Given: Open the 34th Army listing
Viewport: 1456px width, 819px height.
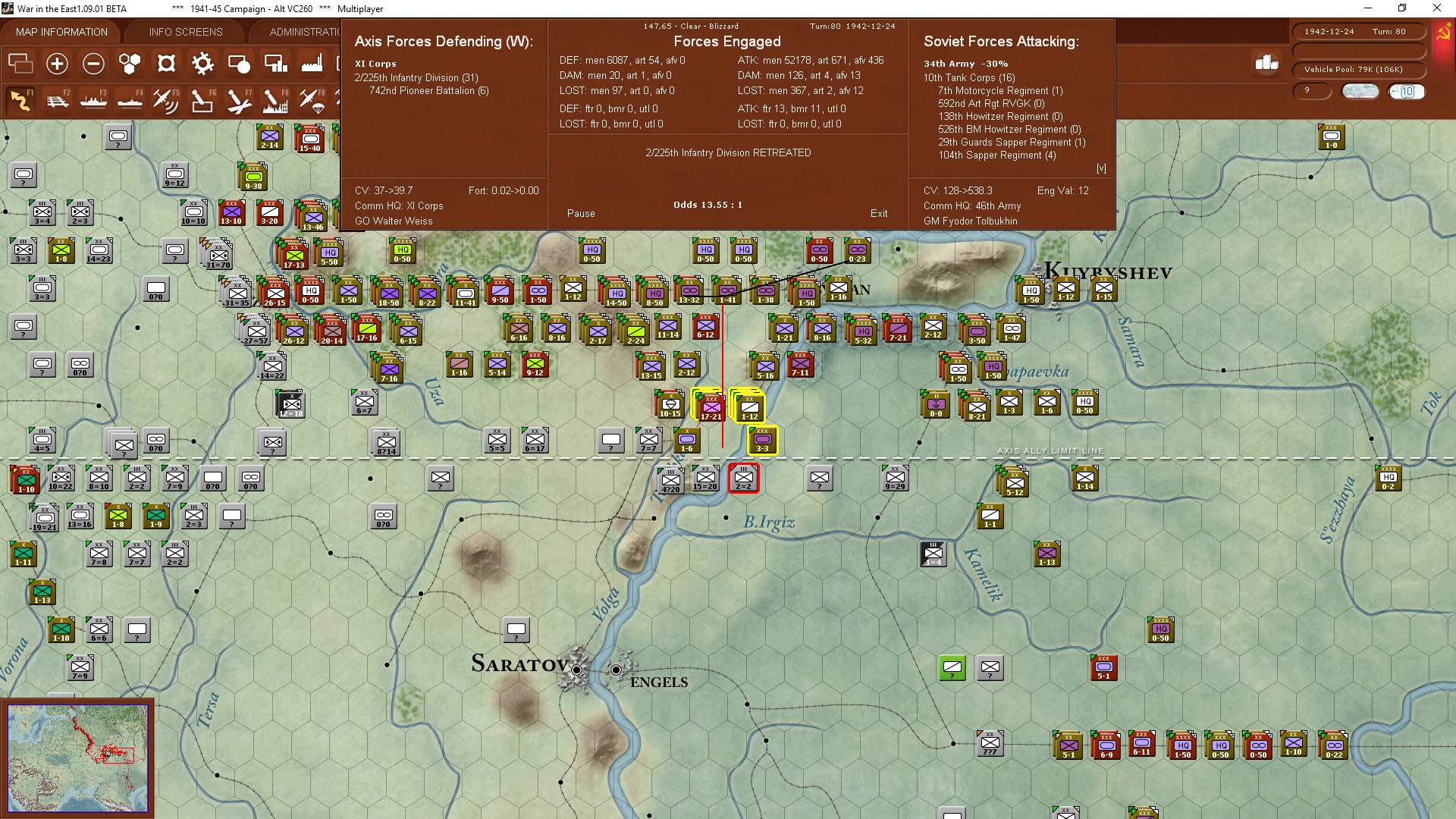Looking at the screenshot, I should (x=965, y=64).
